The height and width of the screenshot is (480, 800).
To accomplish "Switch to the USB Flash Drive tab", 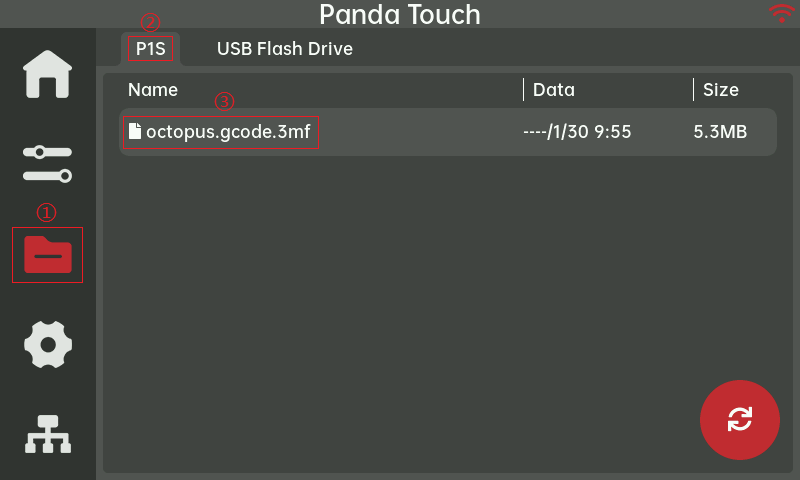I will (x=284, y=48).
